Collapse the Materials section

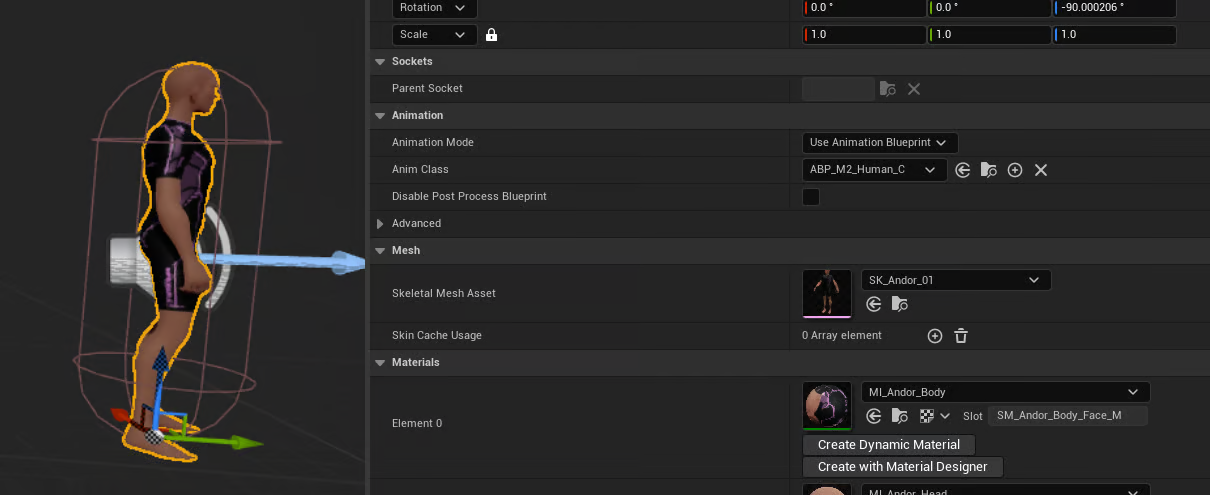[x=380, y=363]
